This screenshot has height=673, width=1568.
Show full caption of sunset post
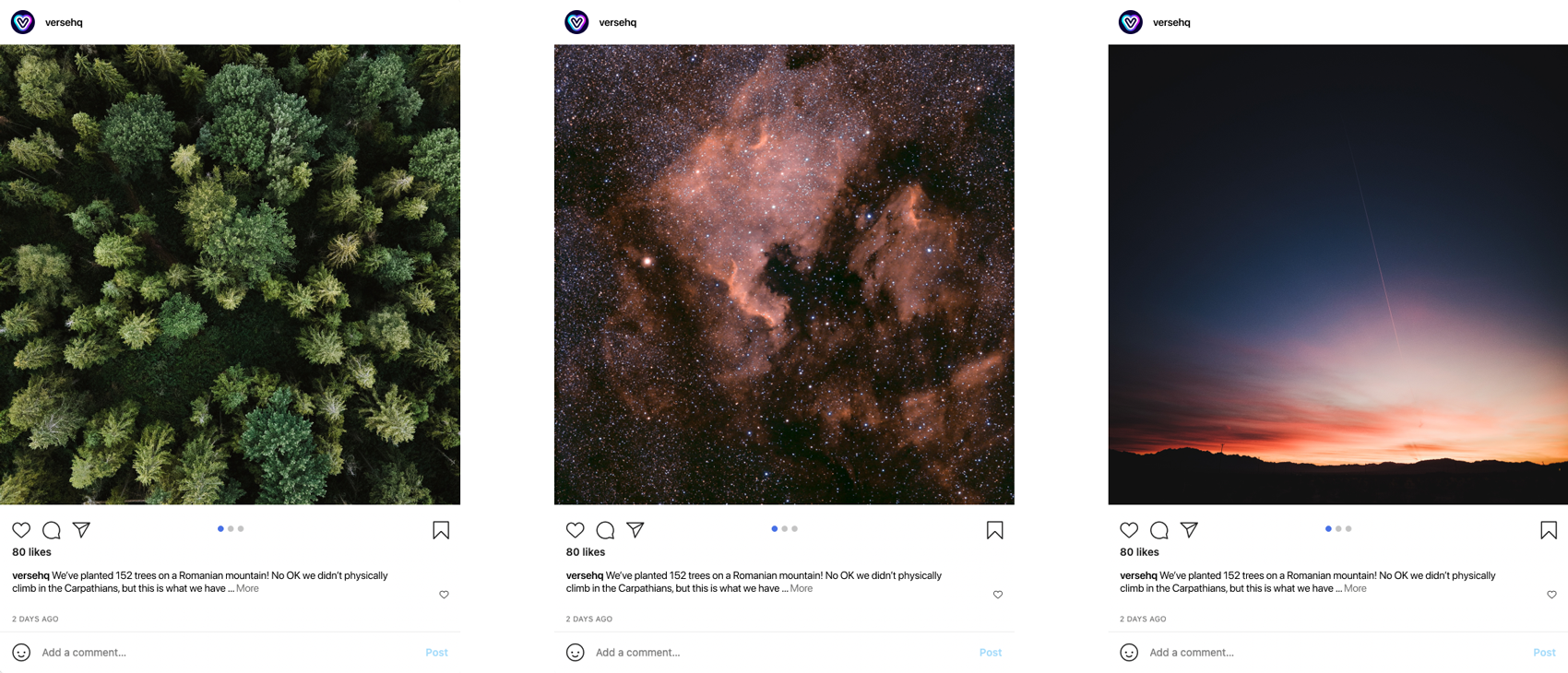coord(1354,588)
